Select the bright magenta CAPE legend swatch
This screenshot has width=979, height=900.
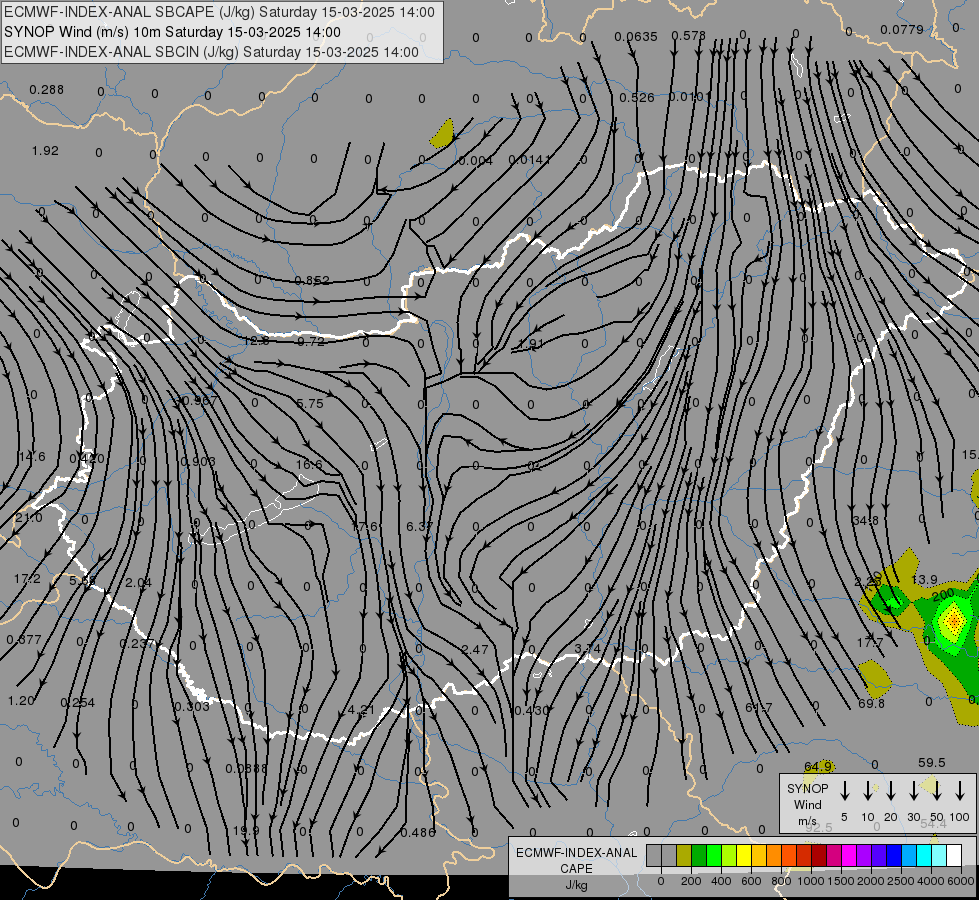[x=849, y=856]
